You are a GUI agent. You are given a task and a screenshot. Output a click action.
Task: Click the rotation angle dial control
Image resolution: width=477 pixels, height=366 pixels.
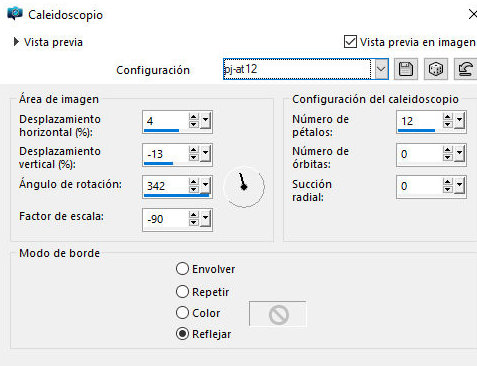tap(244, 187)
